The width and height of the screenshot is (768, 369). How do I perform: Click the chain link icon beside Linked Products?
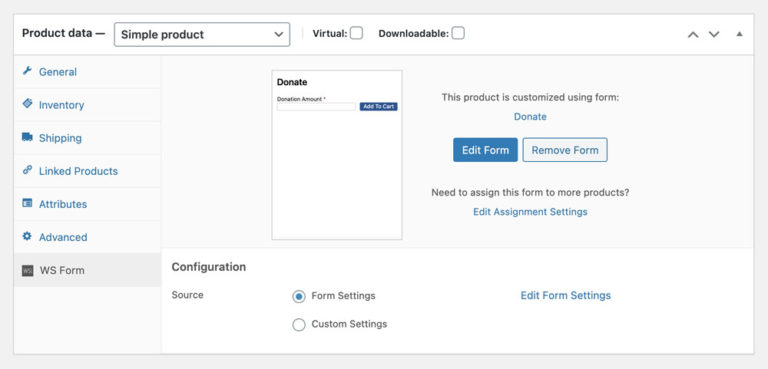27,170
